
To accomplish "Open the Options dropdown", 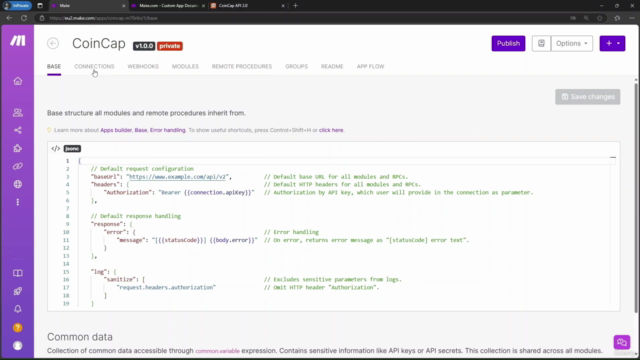I will [x=572, y=43].
